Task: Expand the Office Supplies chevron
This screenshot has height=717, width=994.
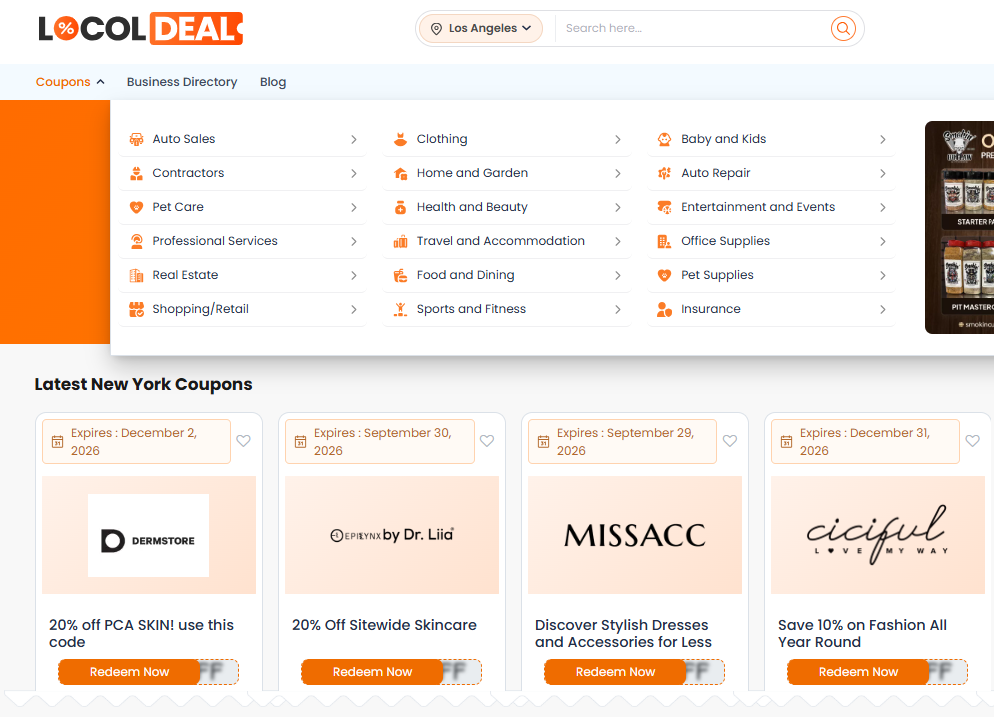Action: tap(882, 242)
